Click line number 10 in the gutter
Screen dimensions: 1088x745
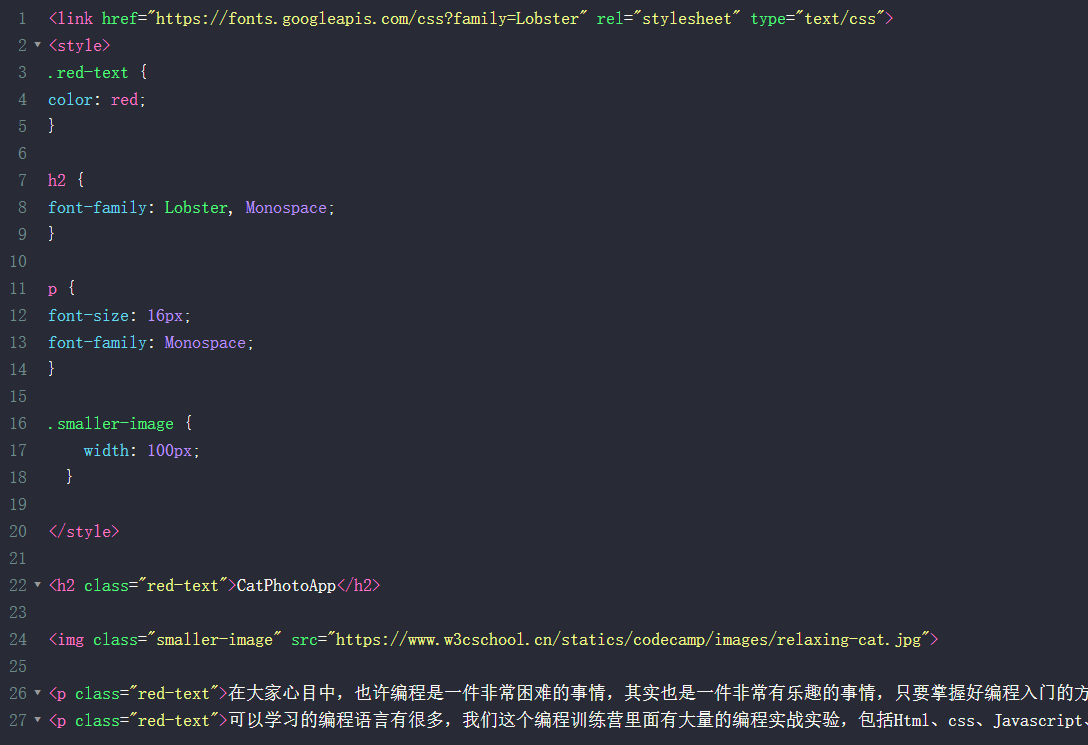(18, 262)
